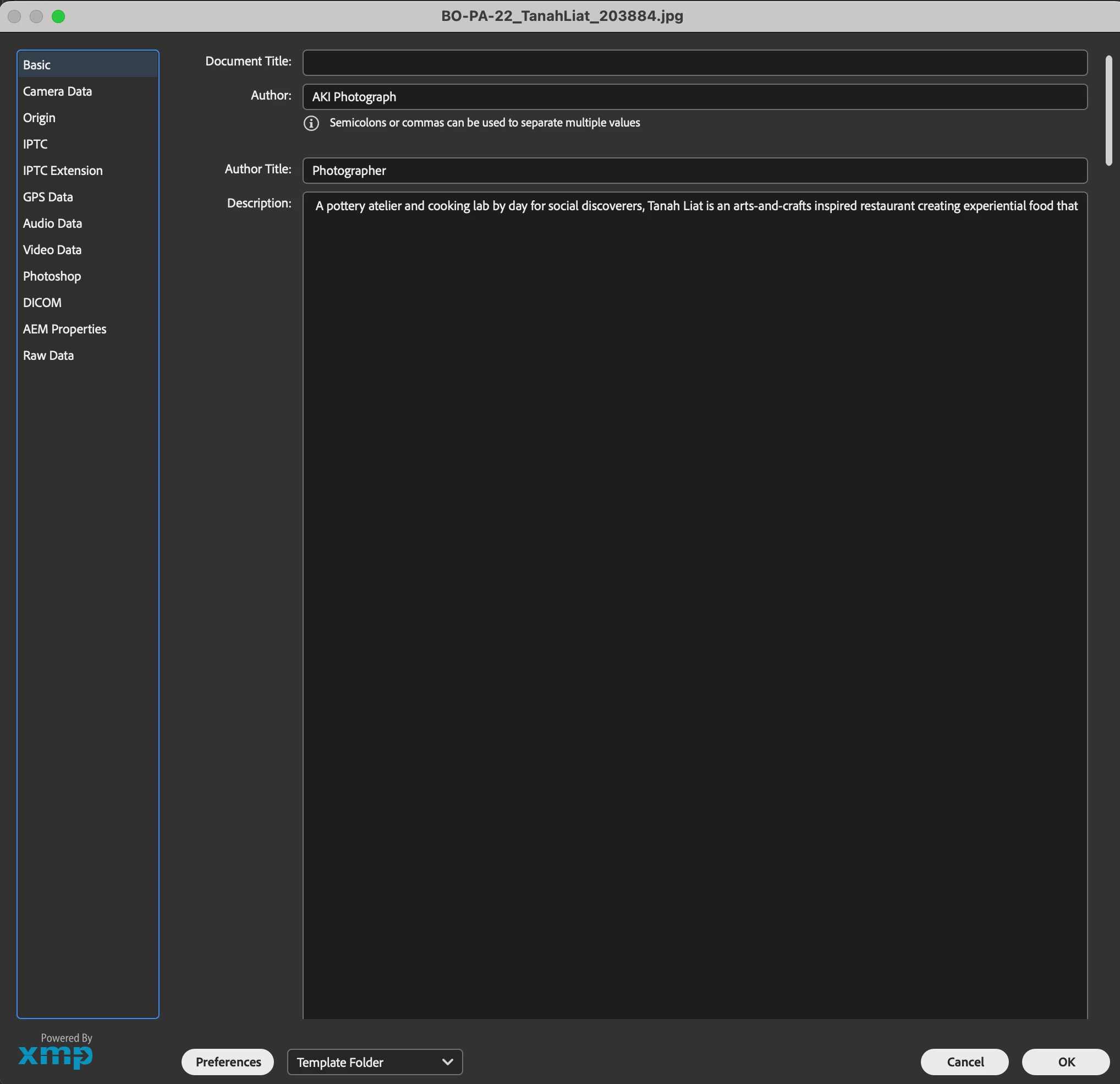Viewport: 1120px width, 1084px height.
Task: Switch to Camera Data section
Action: 57,91
